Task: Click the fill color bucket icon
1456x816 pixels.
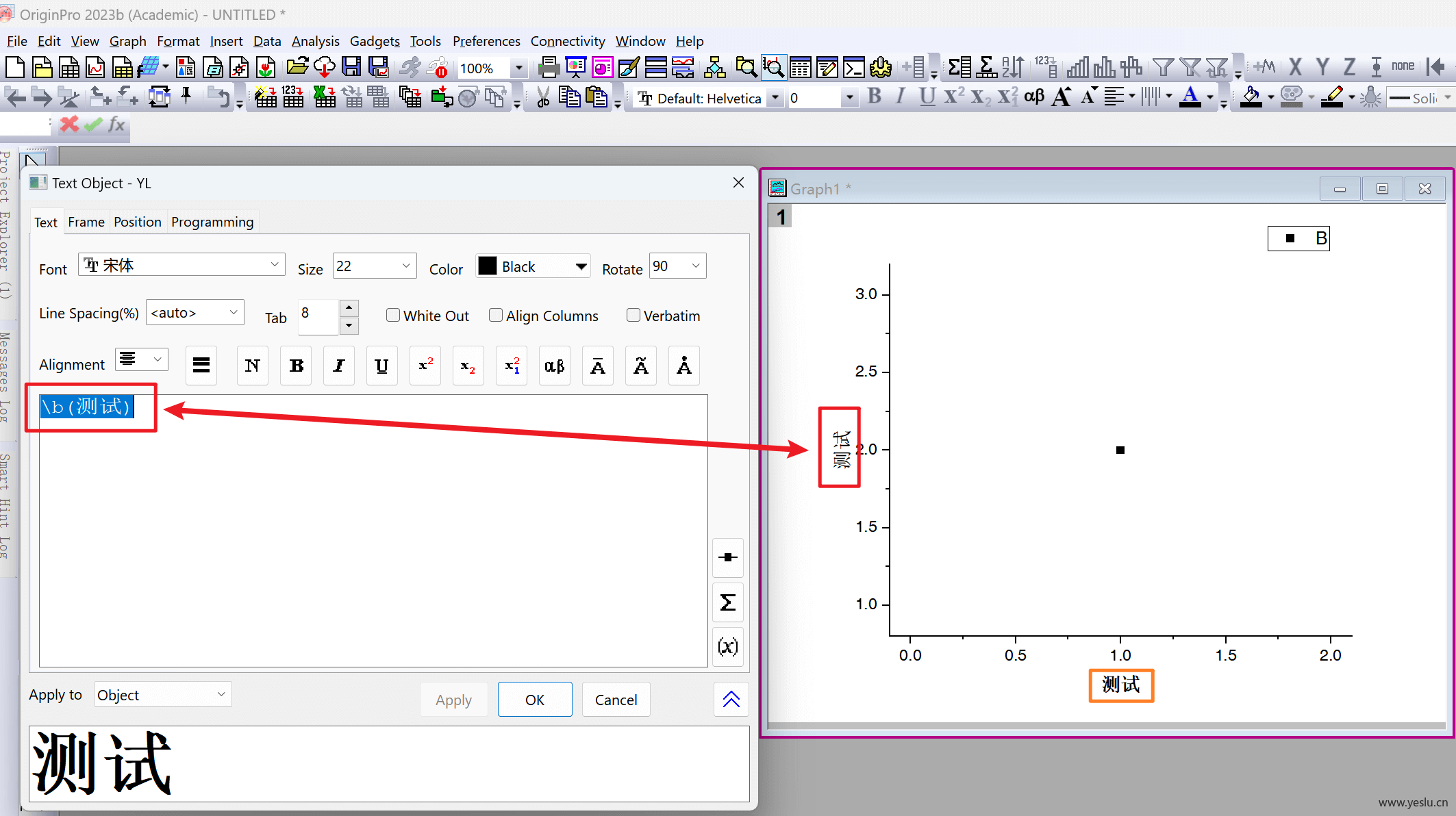Action: [x=1251, y=97]
